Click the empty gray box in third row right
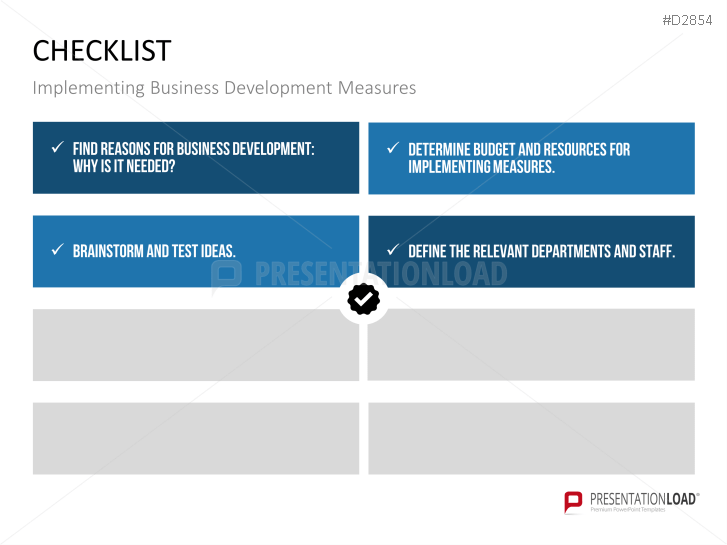727x545 pixels. click(531, 345)
